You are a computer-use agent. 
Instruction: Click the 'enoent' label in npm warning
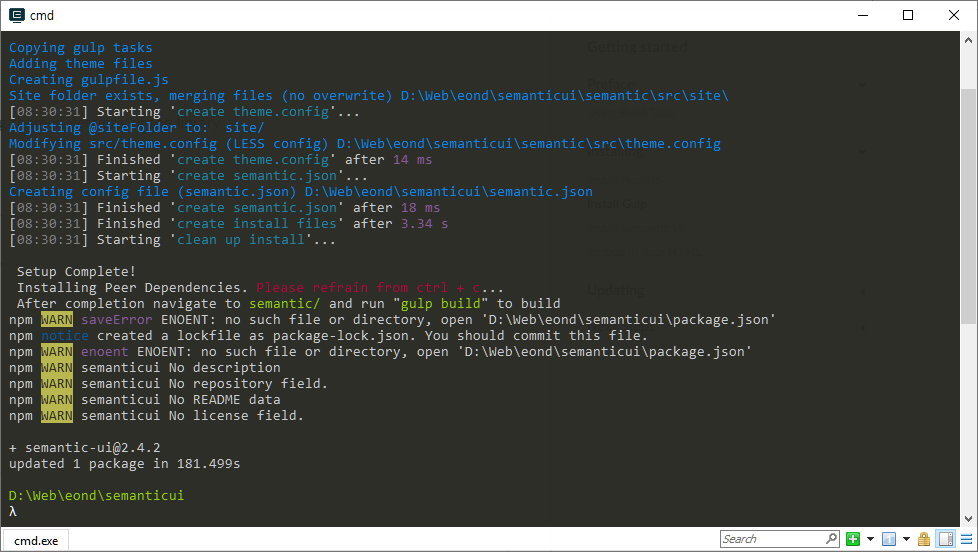coord(105,351)
